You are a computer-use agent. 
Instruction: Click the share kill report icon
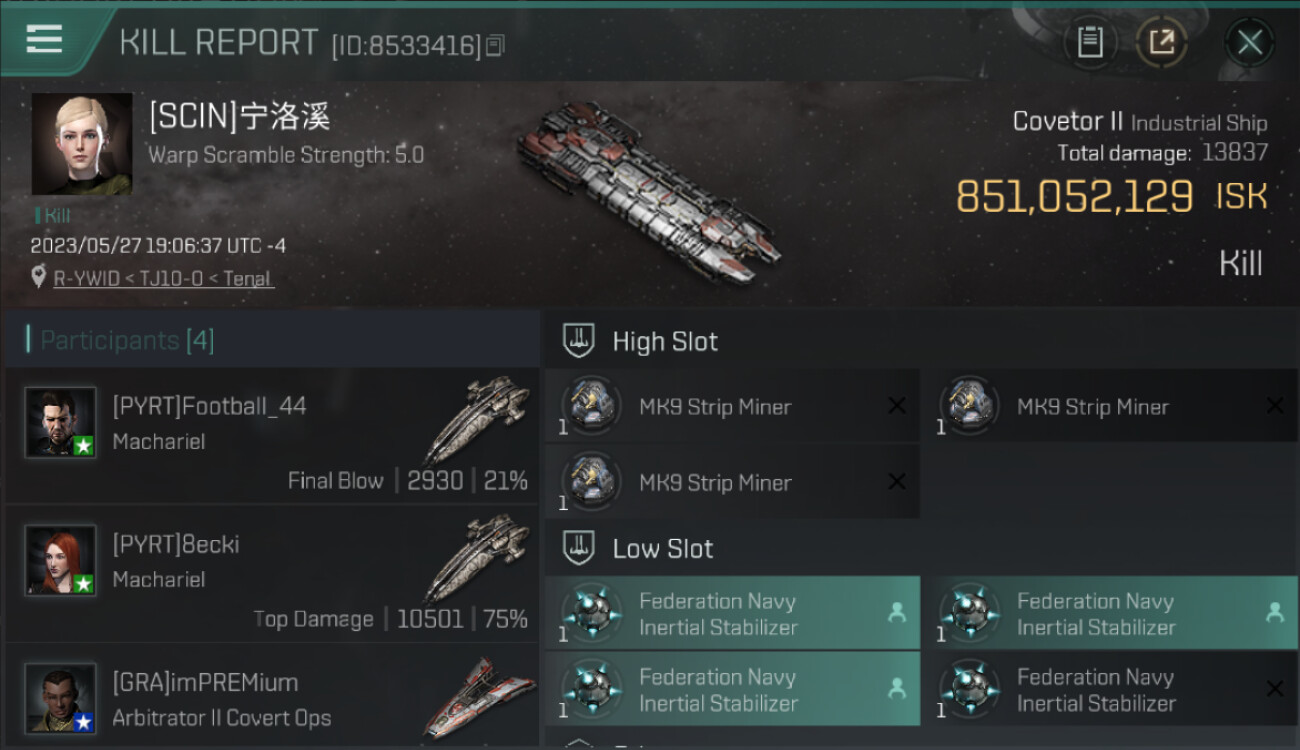pyautogui.click(x=1161, y=42)
